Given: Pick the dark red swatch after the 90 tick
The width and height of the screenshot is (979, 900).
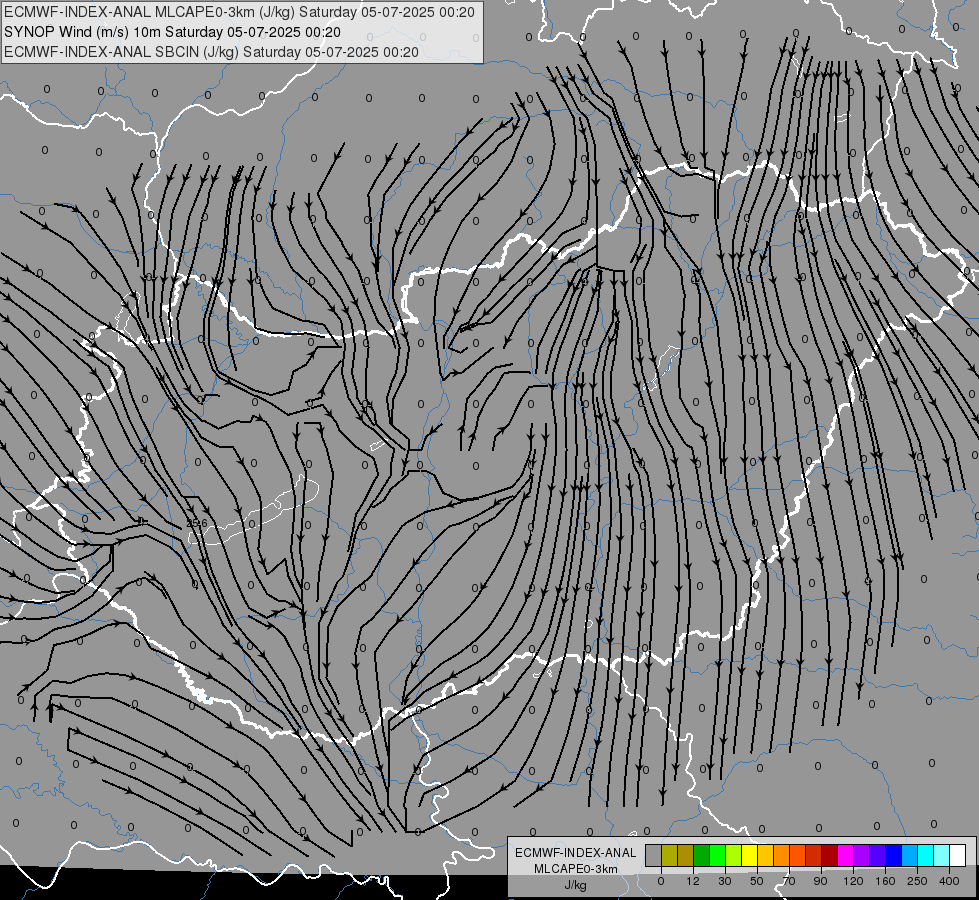Looking at the screenshot, I should (x=829, y=855).
